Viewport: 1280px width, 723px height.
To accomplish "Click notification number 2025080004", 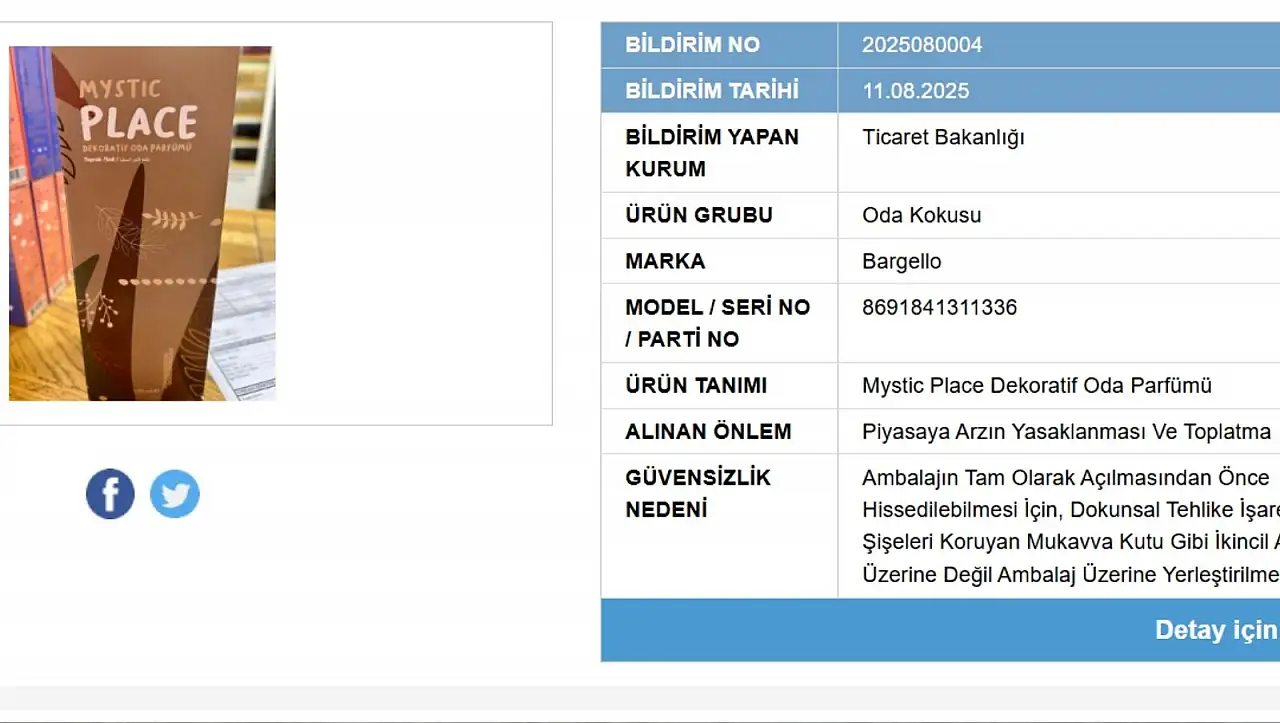I will (x=922, y=45).
